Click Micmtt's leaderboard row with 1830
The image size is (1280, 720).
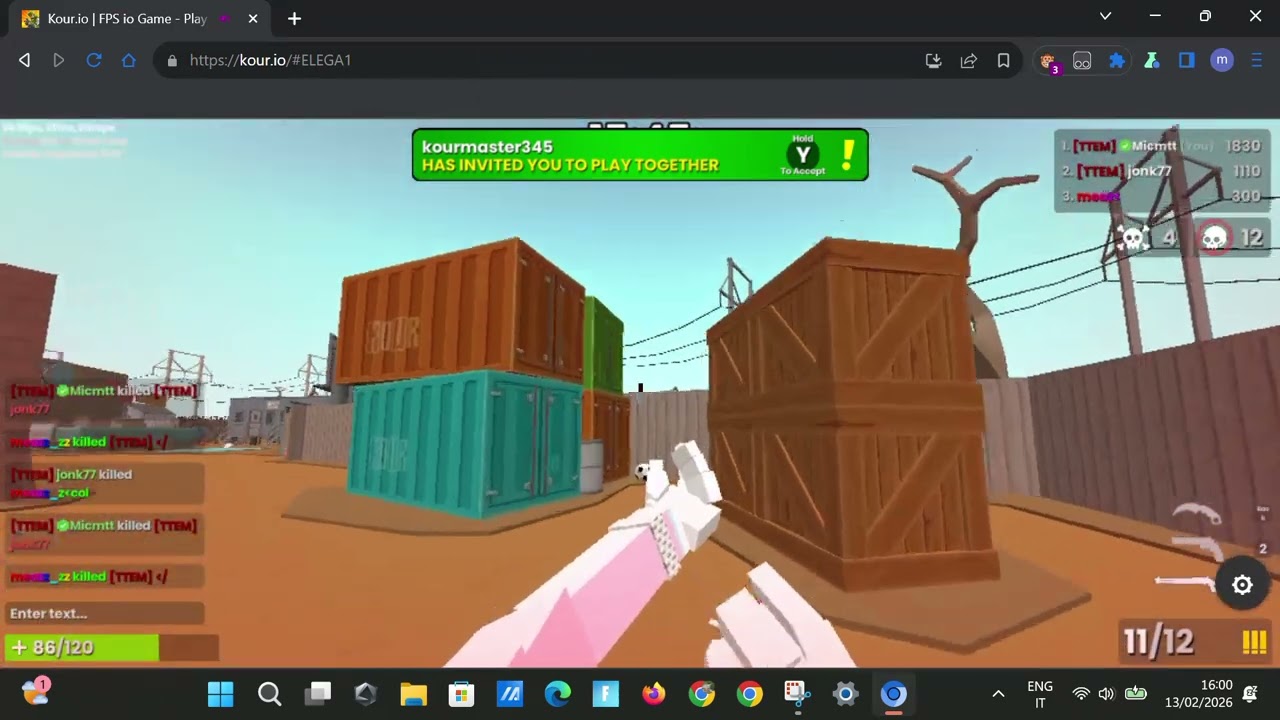tap(1162, 146)
